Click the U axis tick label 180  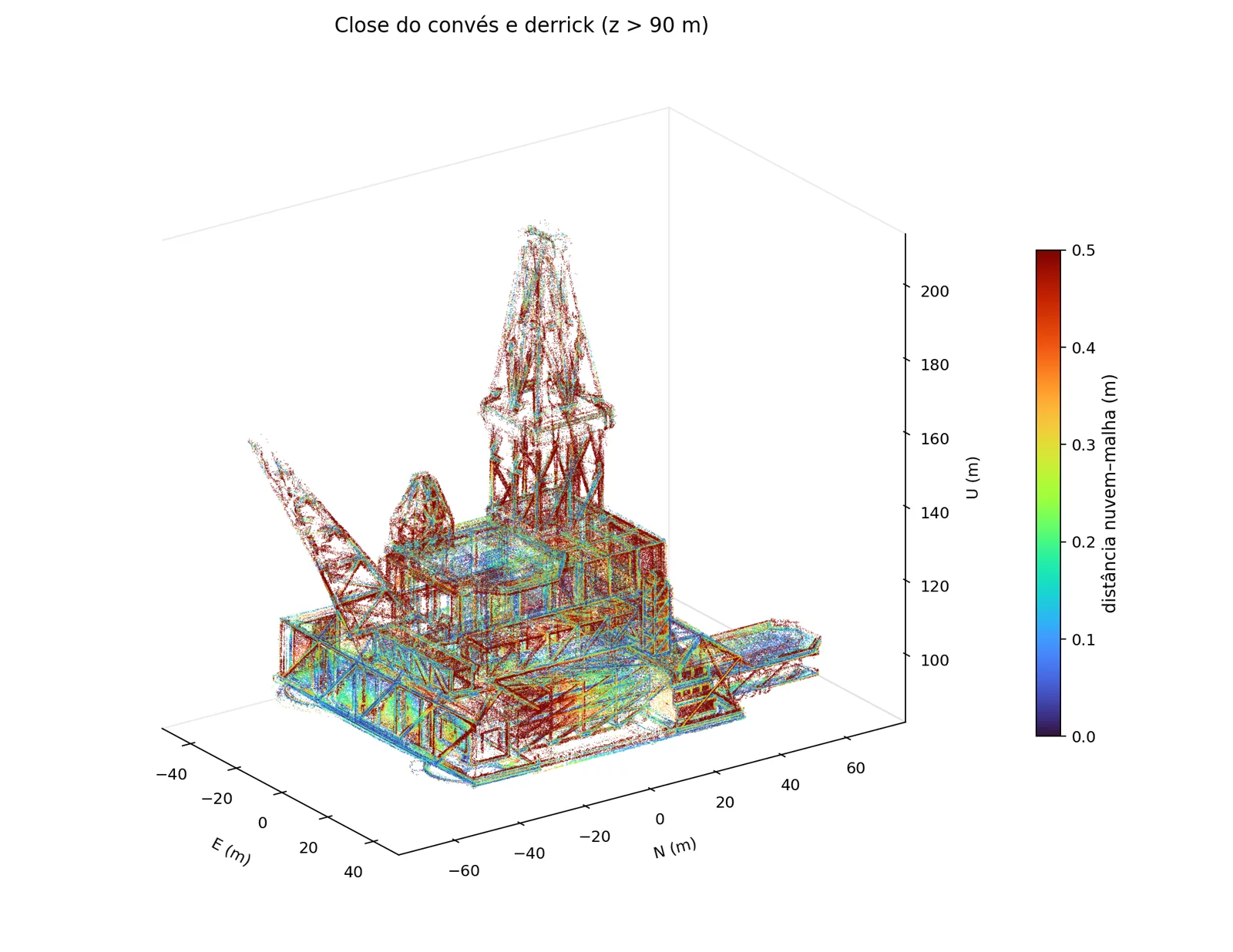click(935, 365)
